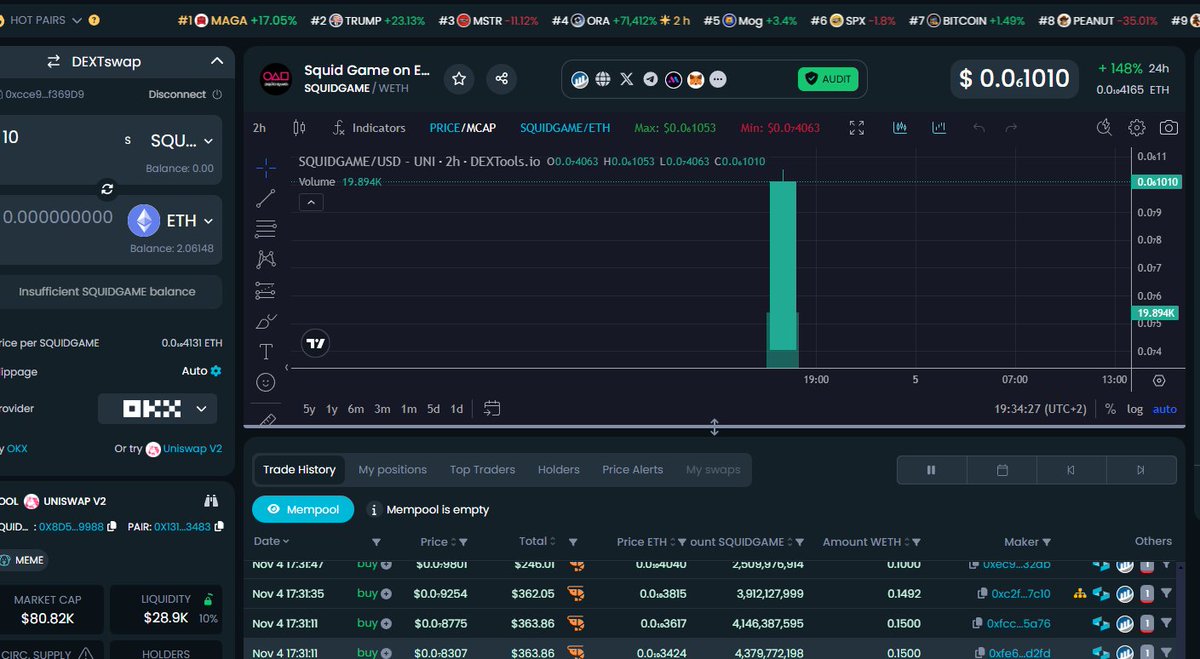
Task: Set chart range to 6m
Action: click(356, 409)
